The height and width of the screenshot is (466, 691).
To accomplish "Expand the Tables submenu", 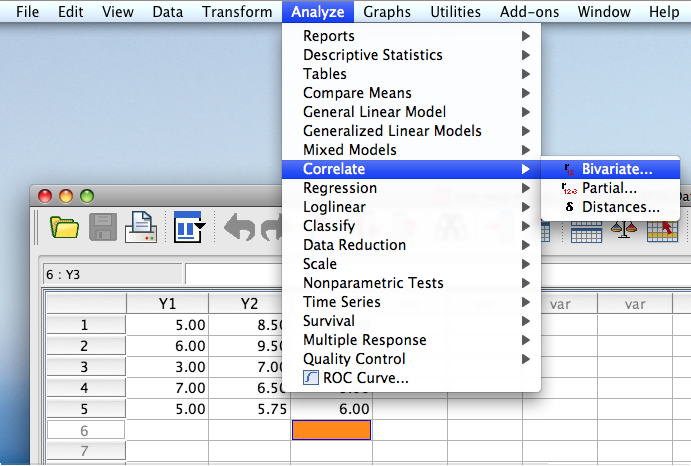I will coord(411,74).
